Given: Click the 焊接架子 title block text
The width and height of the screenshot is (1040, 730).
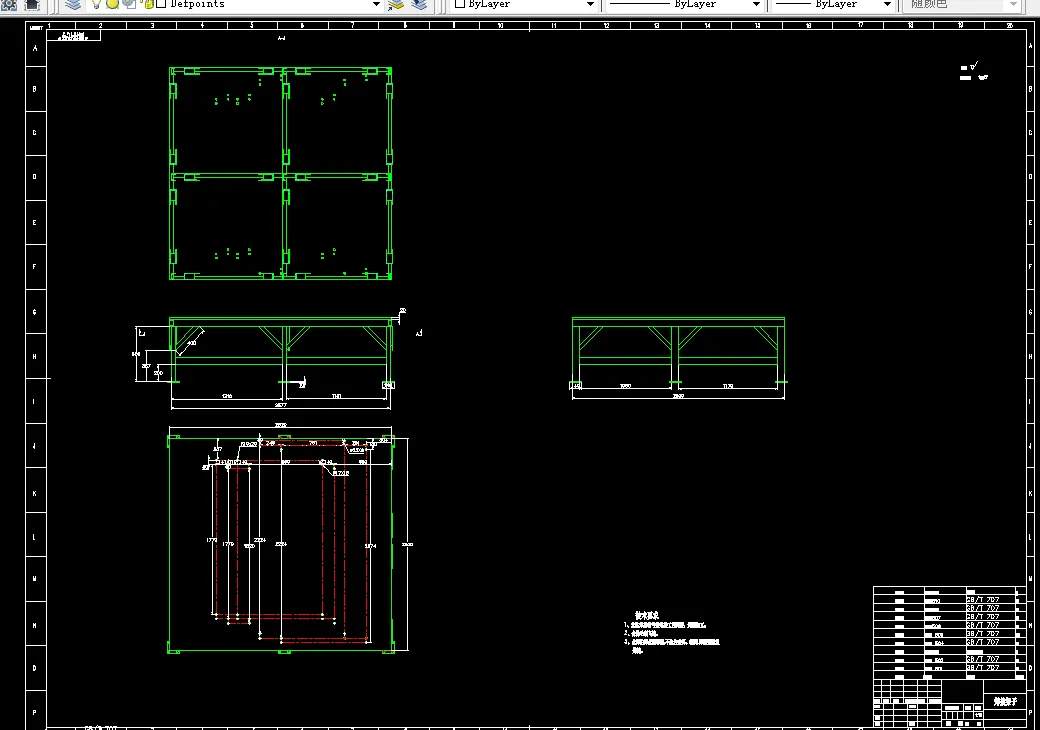Looking at the screenshot, I should (1005, 701).
